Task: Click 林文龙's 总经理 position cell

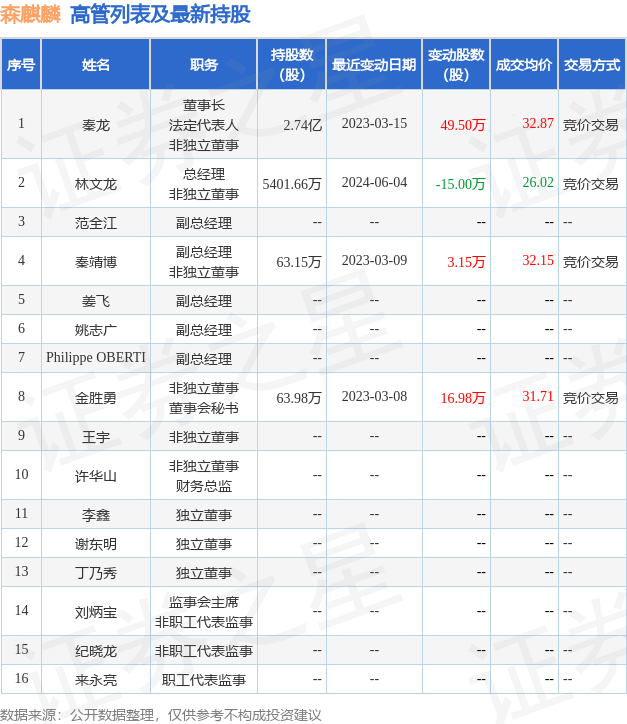Action: tap(204, 184)
